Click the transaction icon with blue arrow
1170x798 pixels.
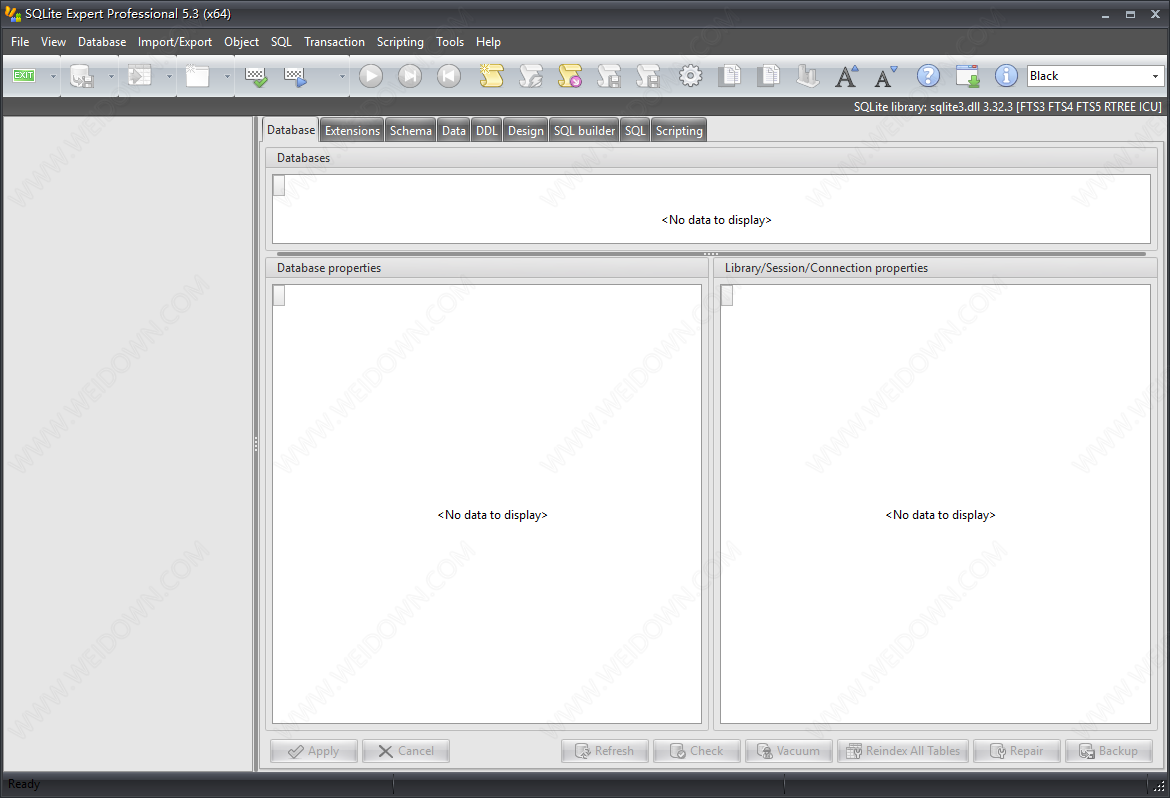coord(295,76)
